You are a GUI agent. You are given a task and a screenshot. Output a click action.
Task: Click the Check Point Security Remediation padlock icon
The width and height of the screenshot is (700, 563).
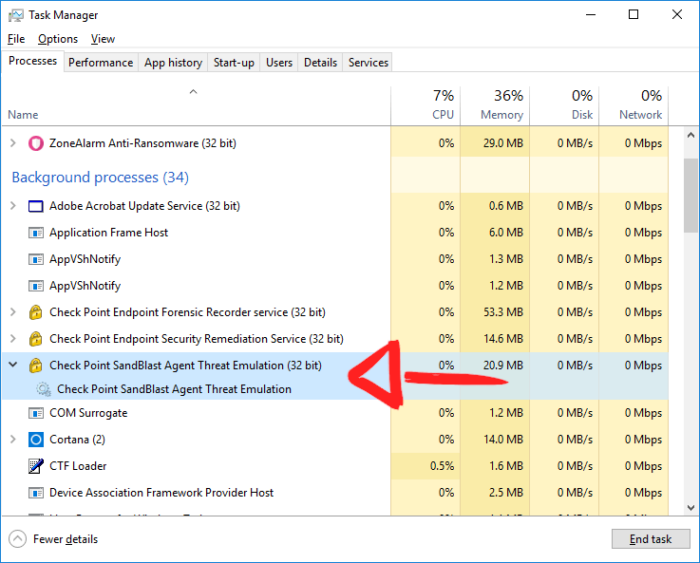[x=36, y=339]
